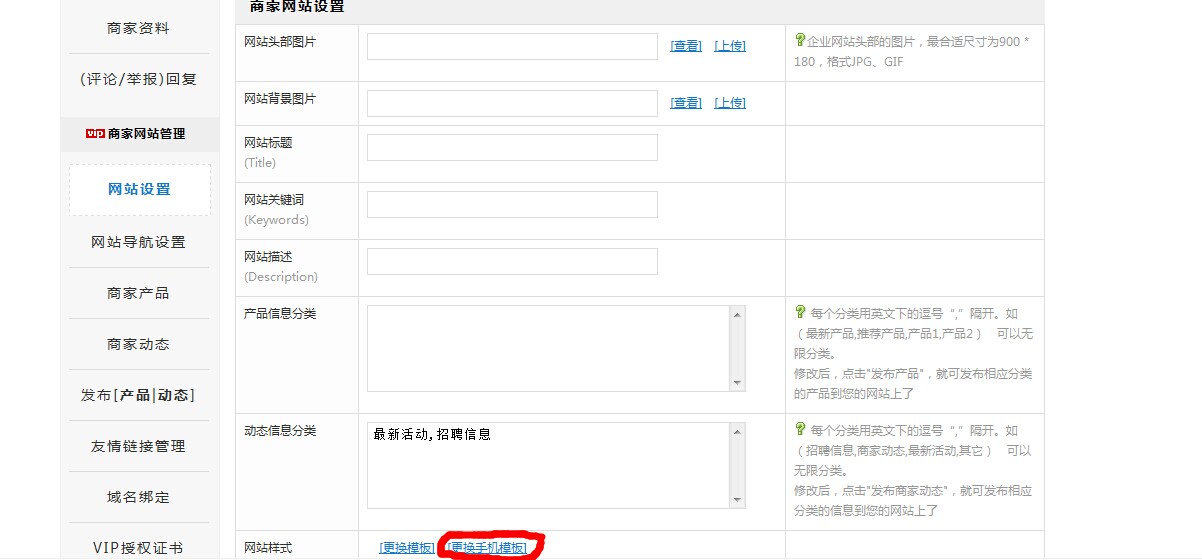The image size is (1202, 560).
Task: Click the help icon beside the 动态信息分类 hint
Action: click(x=800, y=429)
